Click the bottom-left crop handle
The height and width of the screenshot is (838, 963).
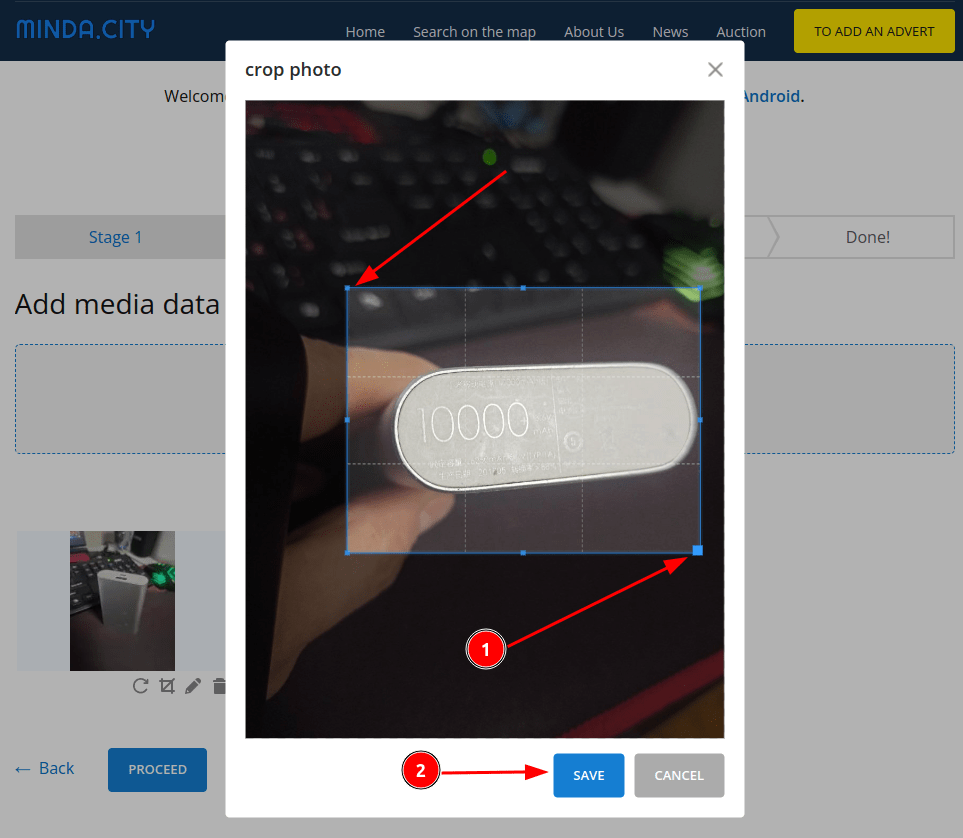pyautogui.click(x=348, y=553)
